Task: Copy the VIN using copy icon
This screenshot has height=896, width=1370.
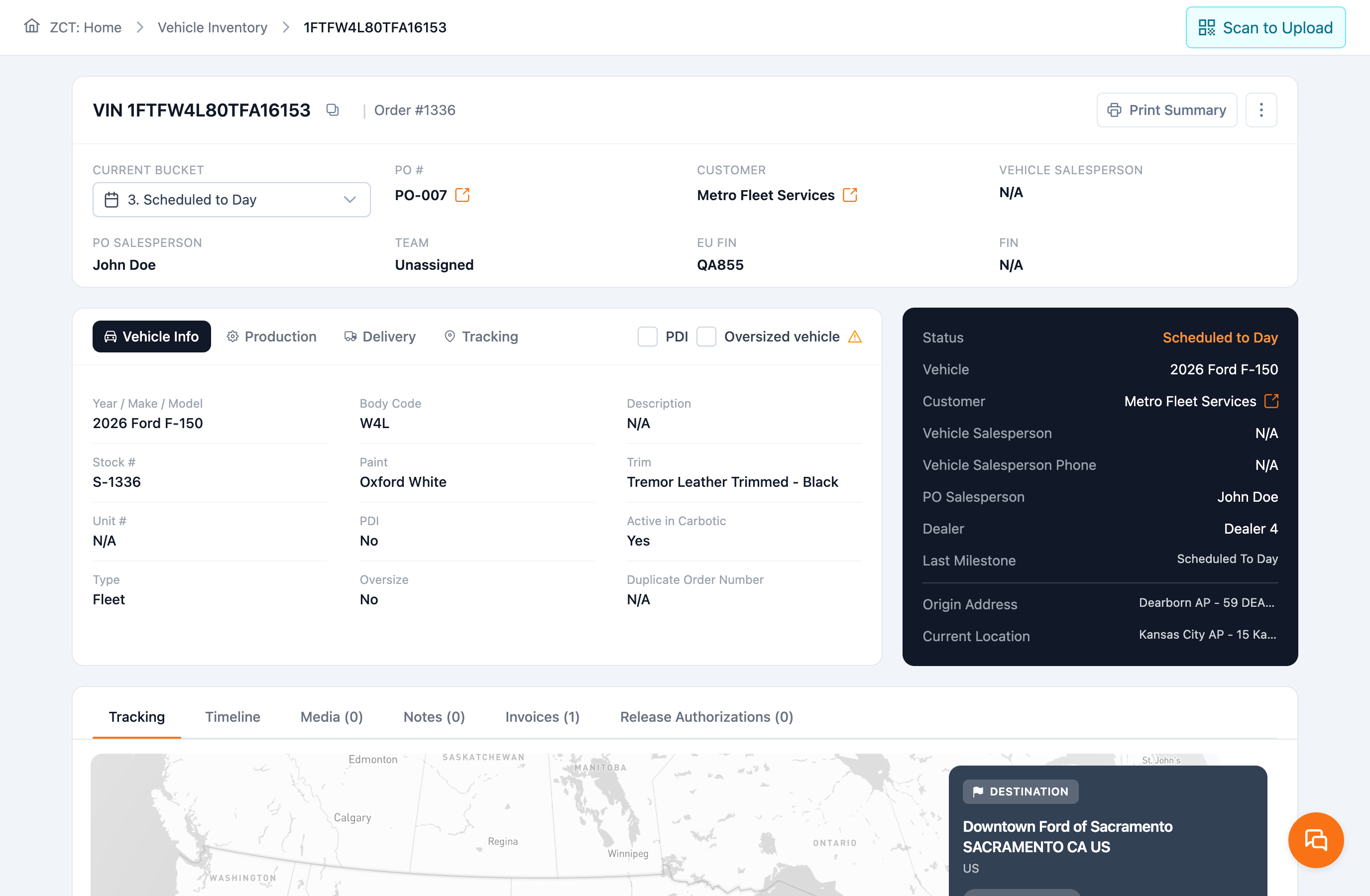Action: [332, 110]
